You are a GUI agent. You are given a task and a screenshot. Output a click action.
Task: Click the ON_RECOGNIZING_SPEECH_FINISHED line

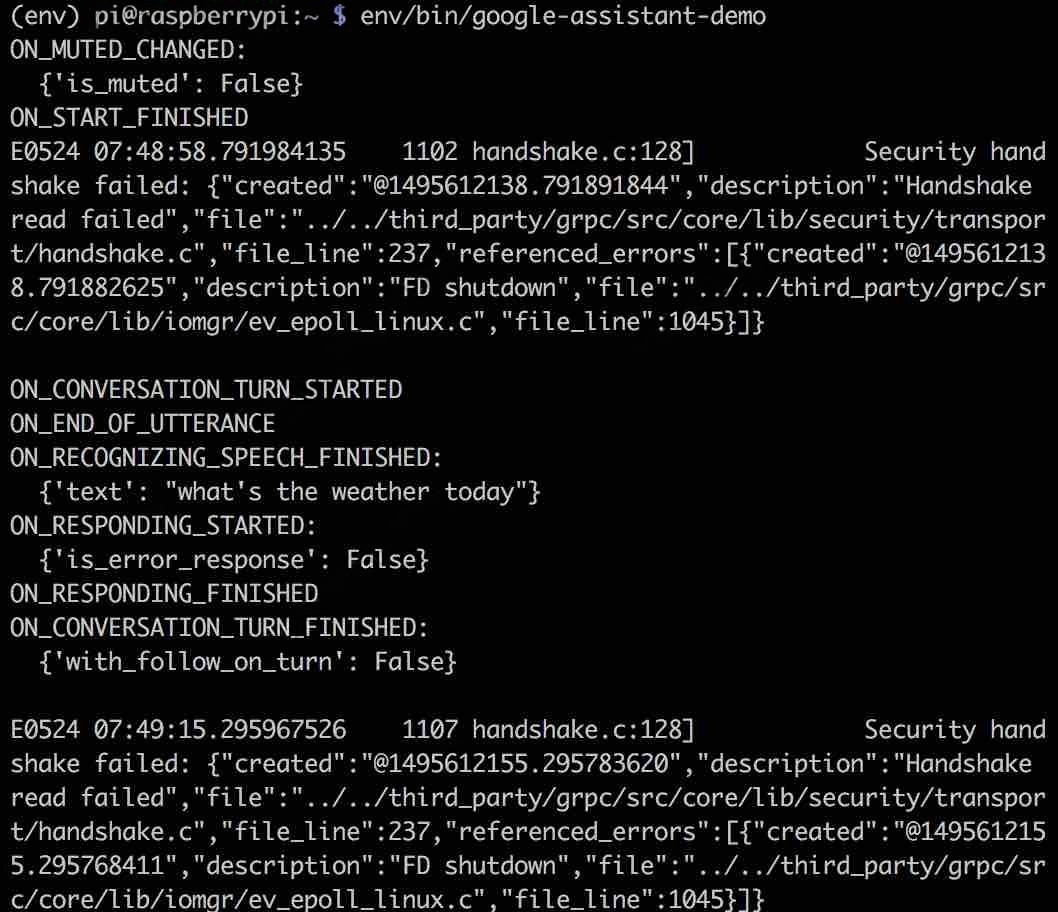[x=226, y=457]
